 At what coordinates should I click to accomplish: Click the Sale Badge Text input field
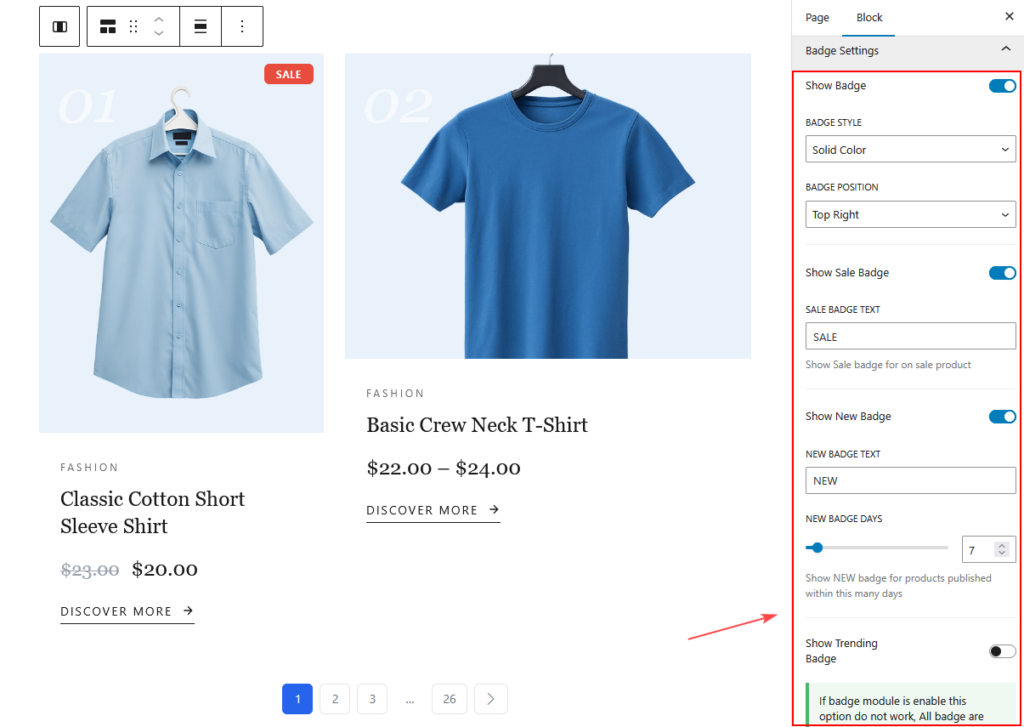pos(910,337)
